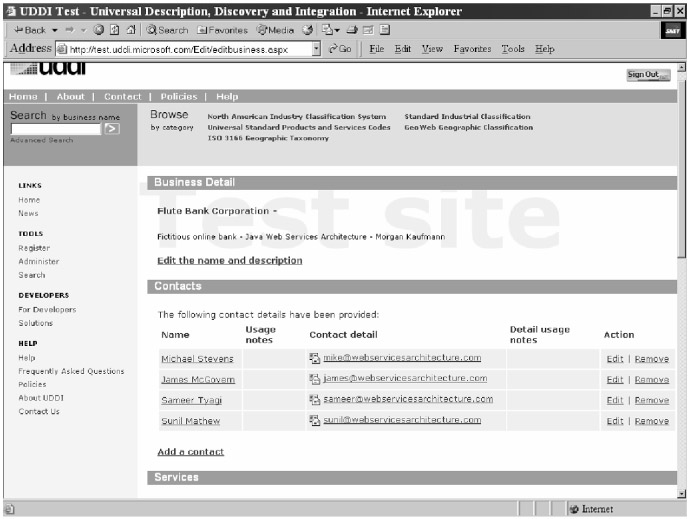Image resolution: width=691 pixels, height=519 pixels.
Task: Open the Back button history dropdown arrow
Action: pos(55,30)
